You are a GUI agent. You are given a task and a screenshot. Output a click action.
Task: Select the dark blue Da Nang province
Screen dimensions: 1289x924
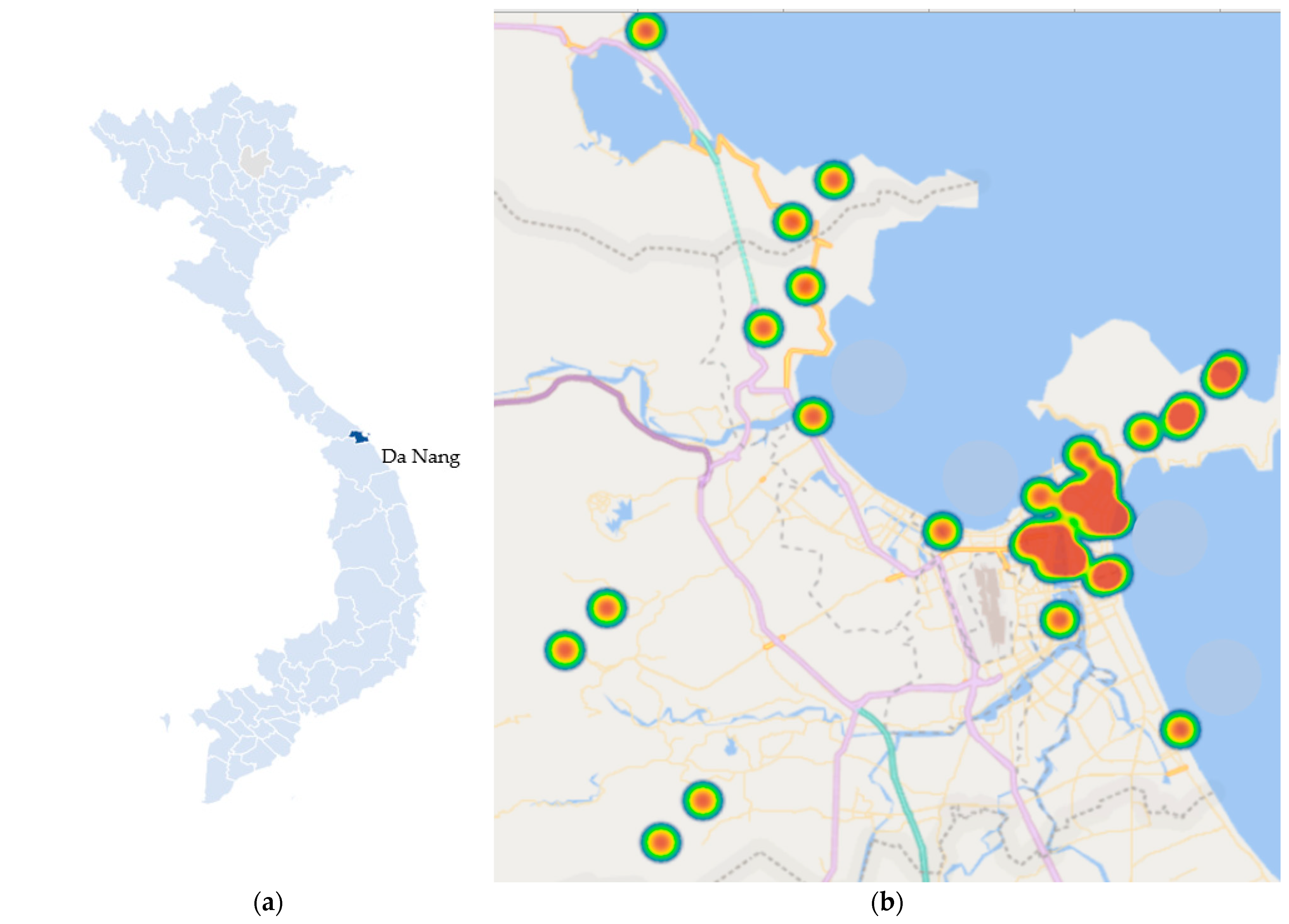(359, 436)
